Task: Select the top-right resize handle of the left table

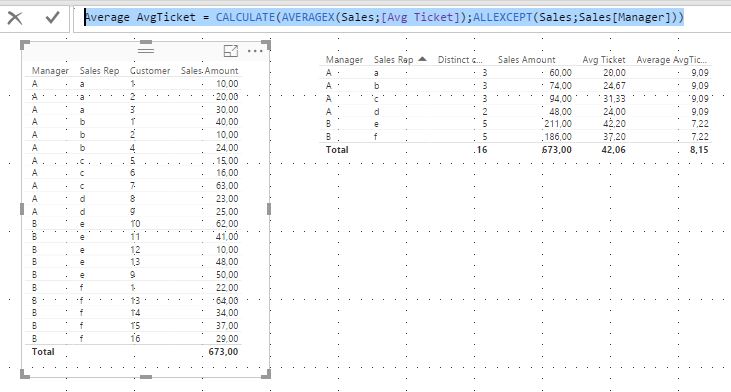Action: [266, 45]
